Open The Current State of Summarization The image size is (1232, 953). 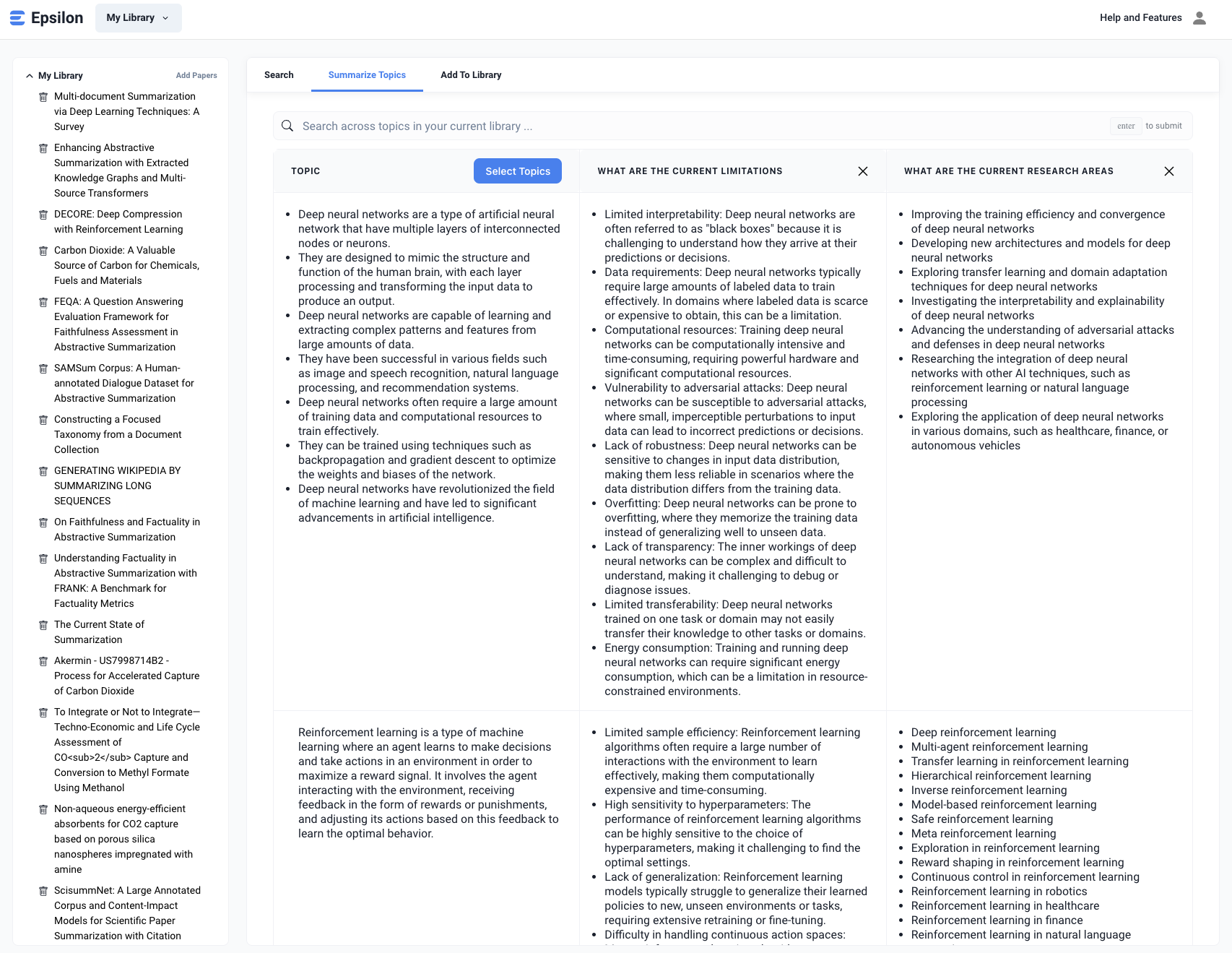pyautogui.click(x=99, y=632)
